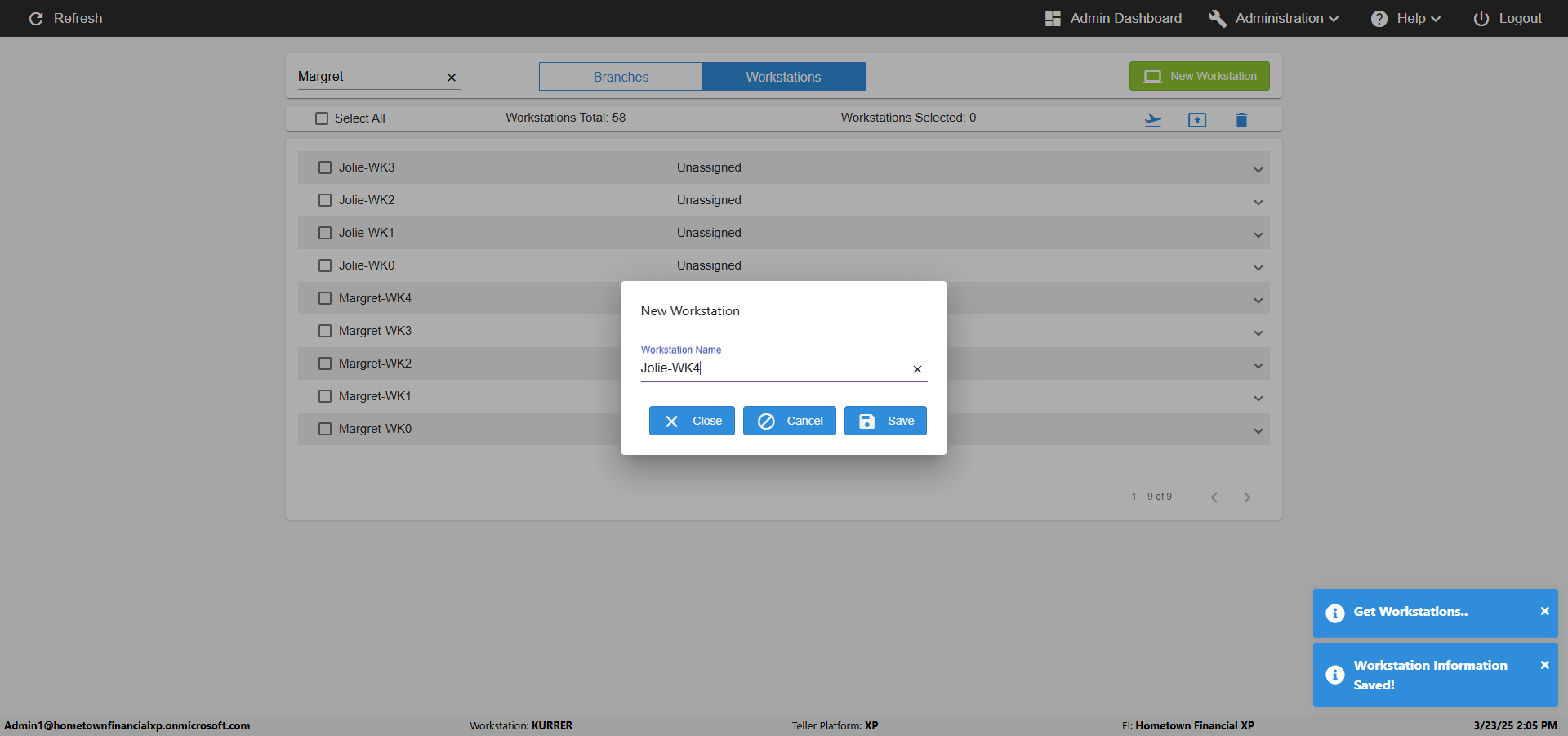The height and width of the screenshot is (736, 1568).
Task: Tick the checkbox for Margret-WK2
Action: (x=325, y=364)
